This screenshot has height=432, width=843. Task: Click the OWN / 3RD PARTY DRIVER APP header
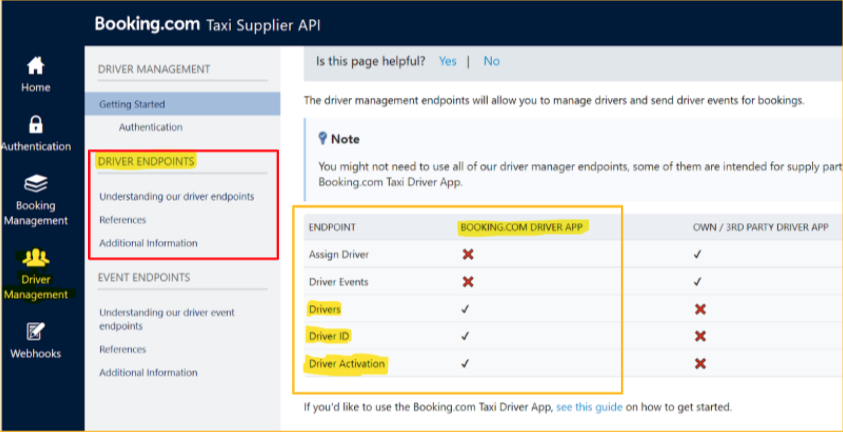click(x=760, y=227)
